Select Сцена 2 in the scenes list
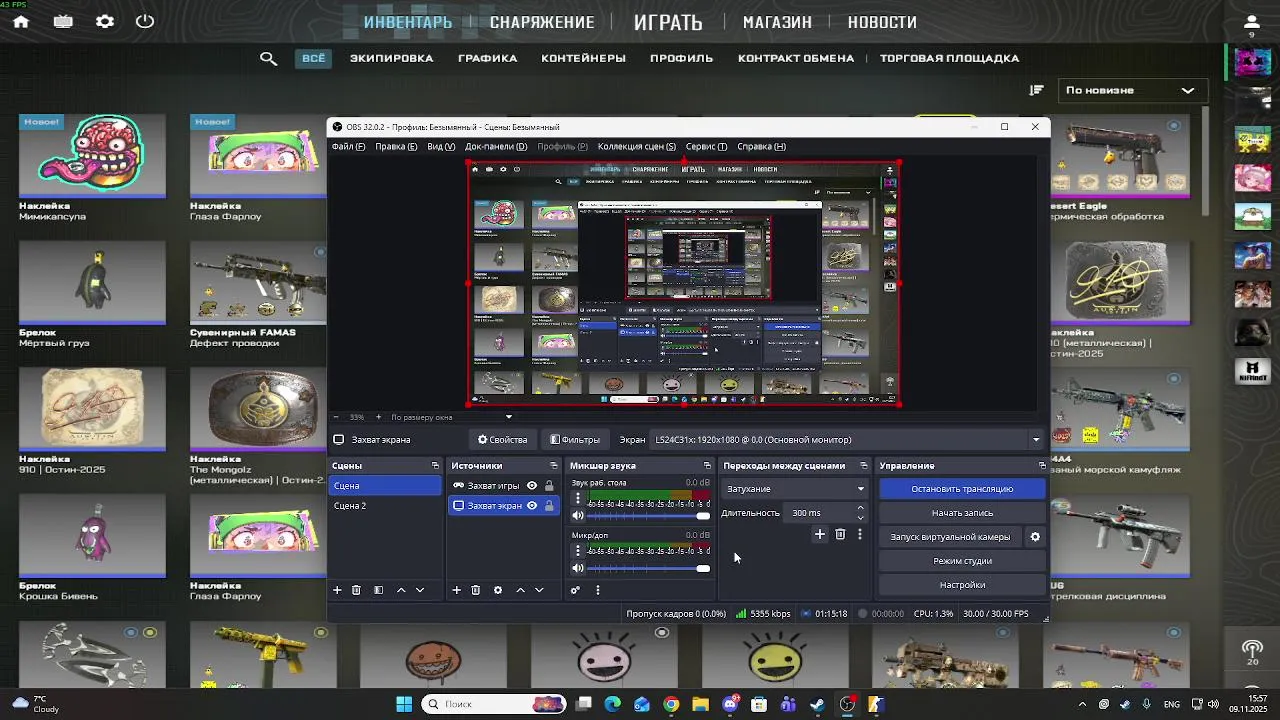The height and width of the screenshot is (720, 1280). 385,506
